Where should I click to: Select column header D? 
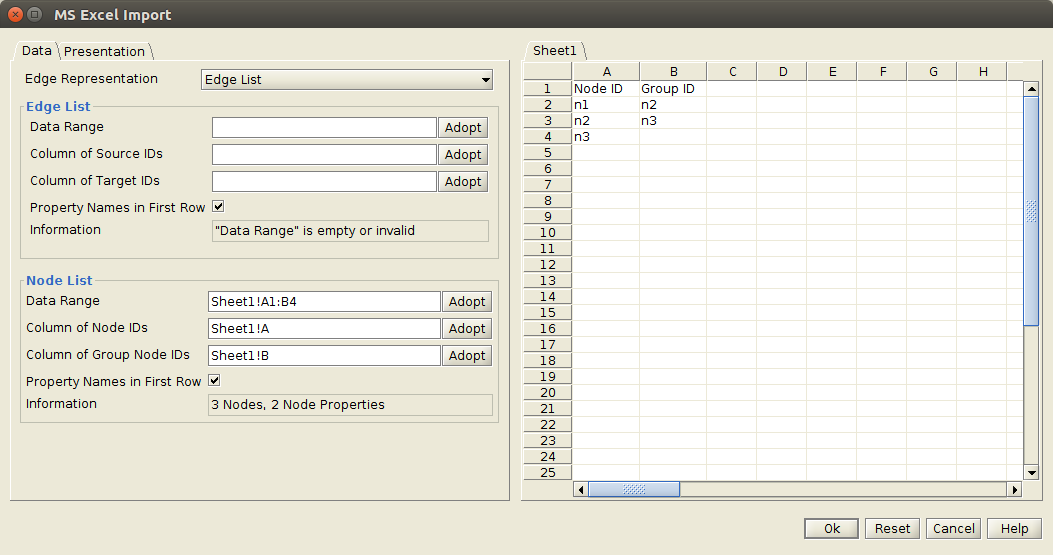pyautogui.click(x=782, y=72)
